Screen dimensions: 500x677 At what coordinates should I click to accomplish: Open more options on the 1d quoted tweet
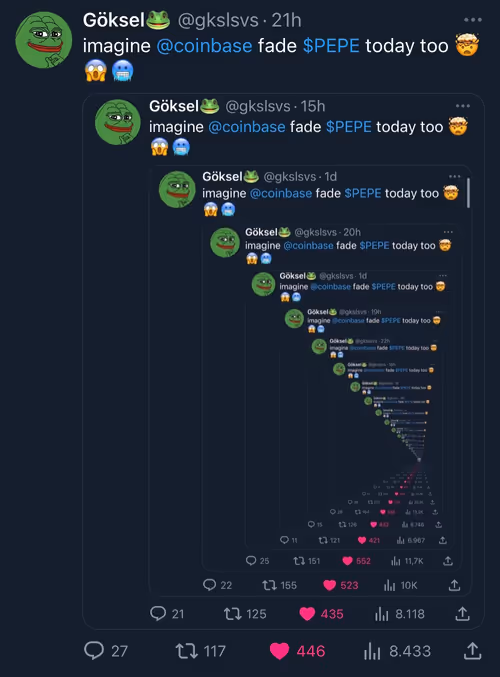455,177
